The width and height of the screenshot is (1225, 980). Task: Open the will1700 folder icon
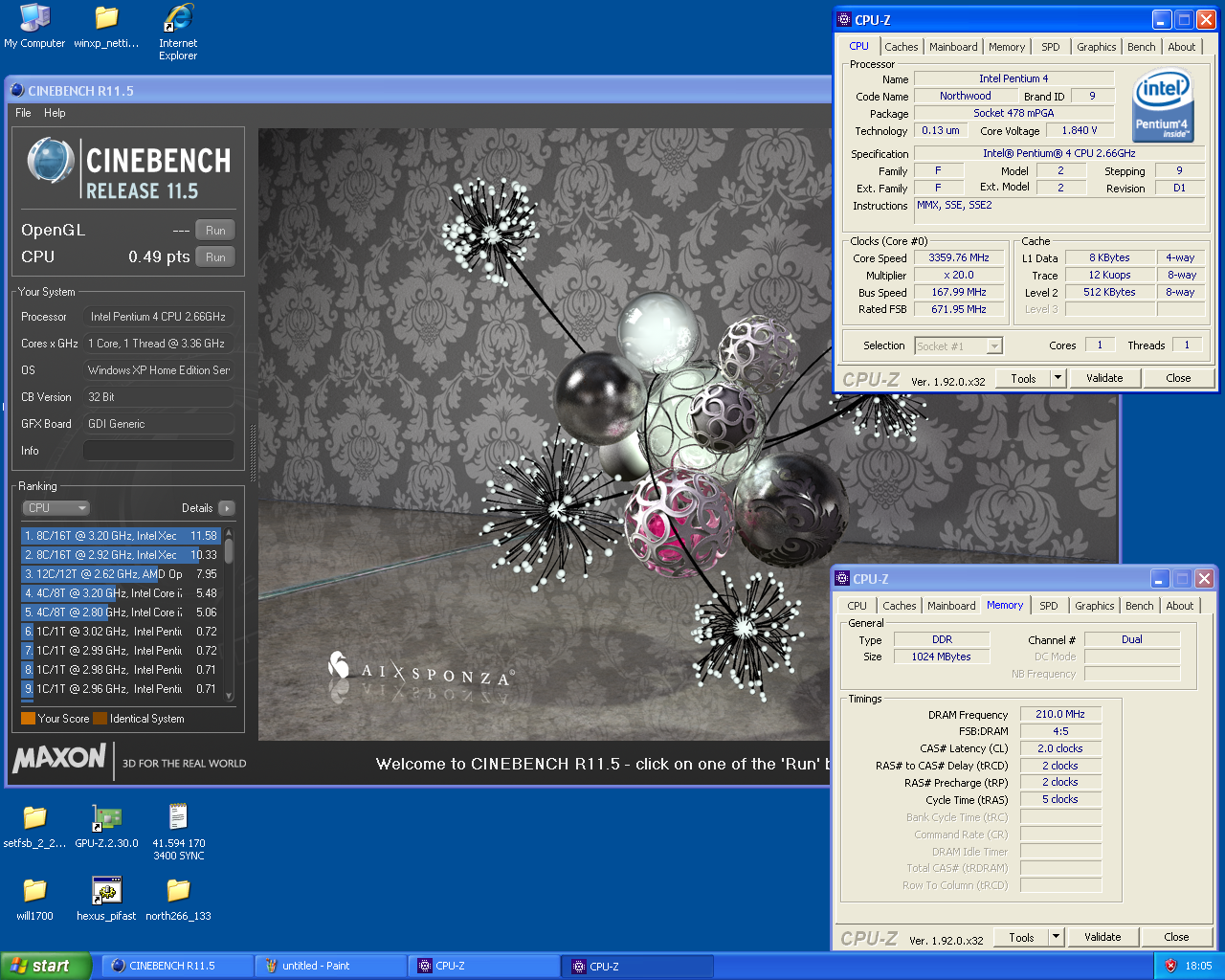(34, 900)
